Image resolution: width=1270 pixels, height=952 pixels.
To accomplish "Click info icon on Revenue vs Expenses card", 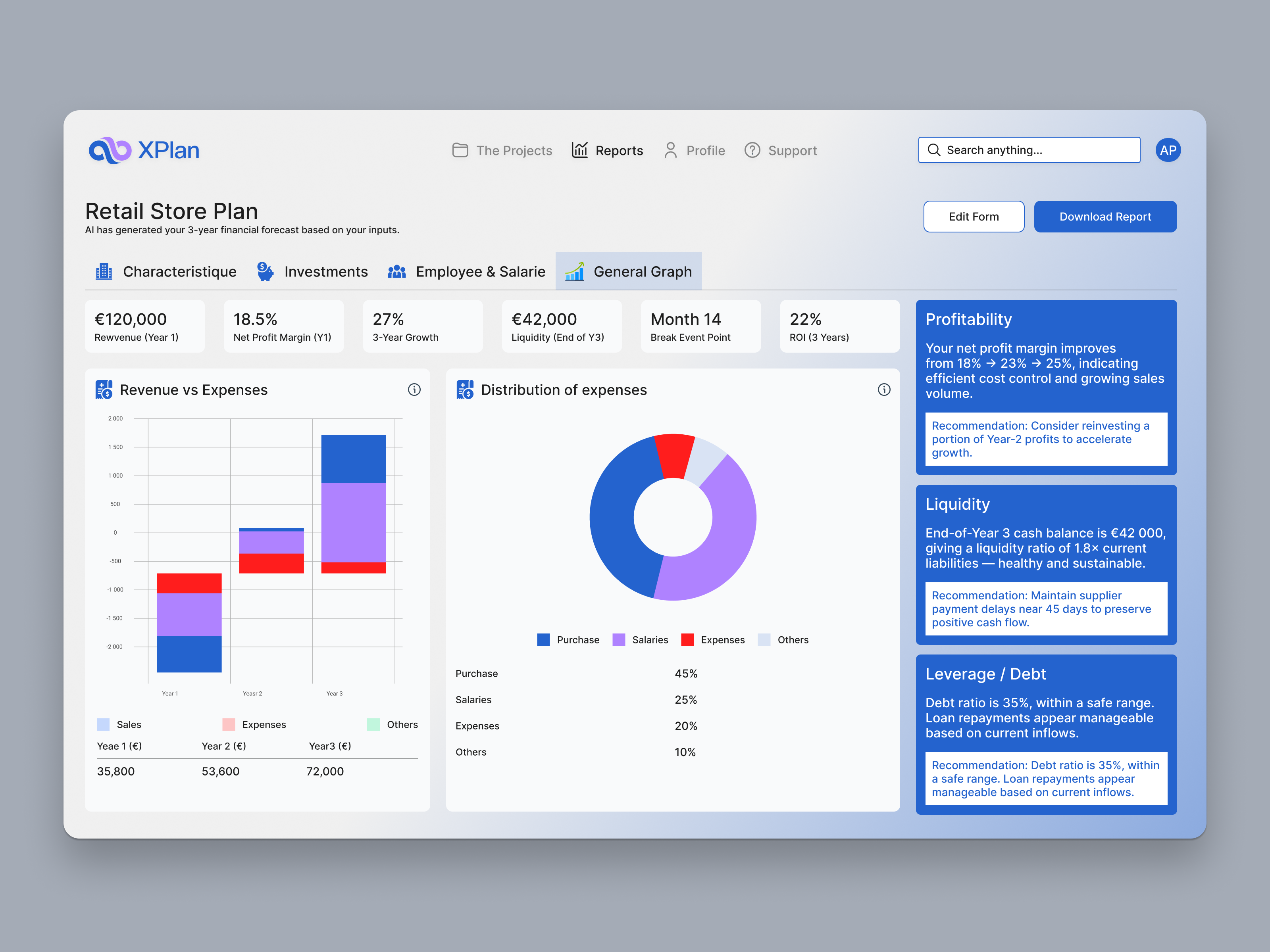I will 414,390.
